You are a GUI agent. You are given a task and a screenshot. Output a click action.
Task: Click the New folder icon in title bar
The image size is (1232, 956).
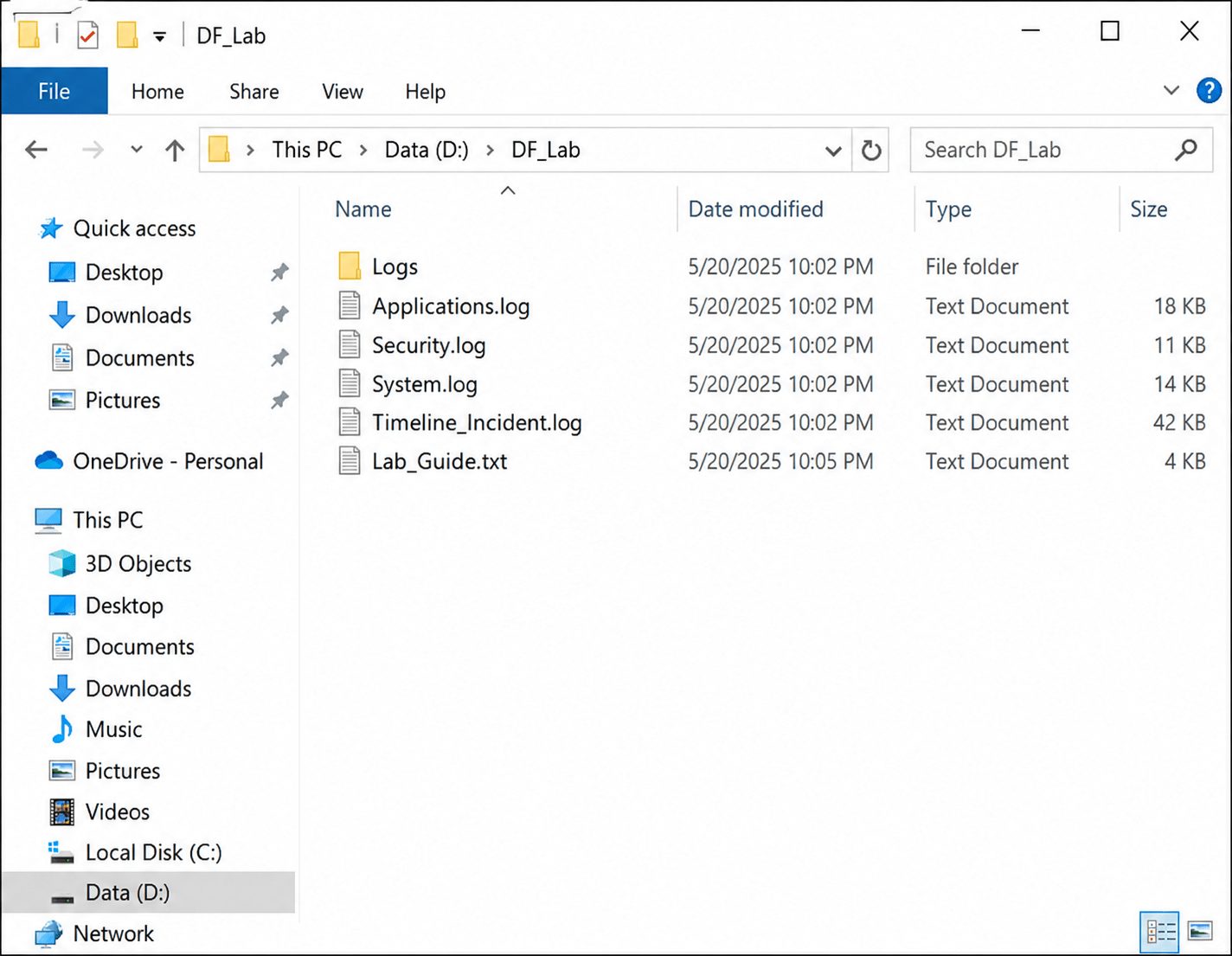[x=127, y=35]
